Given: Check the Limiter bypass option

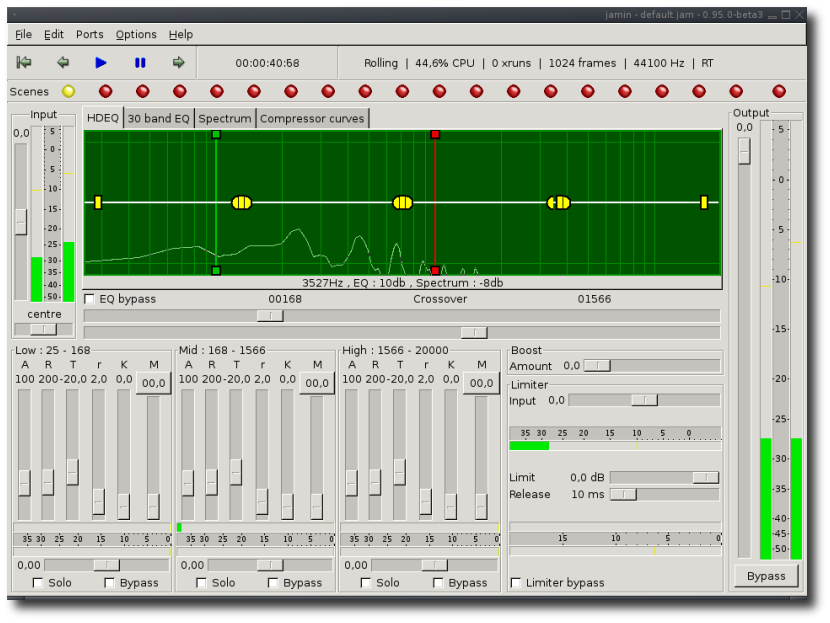Looking at the screenshot, I should tap(516, 582).
